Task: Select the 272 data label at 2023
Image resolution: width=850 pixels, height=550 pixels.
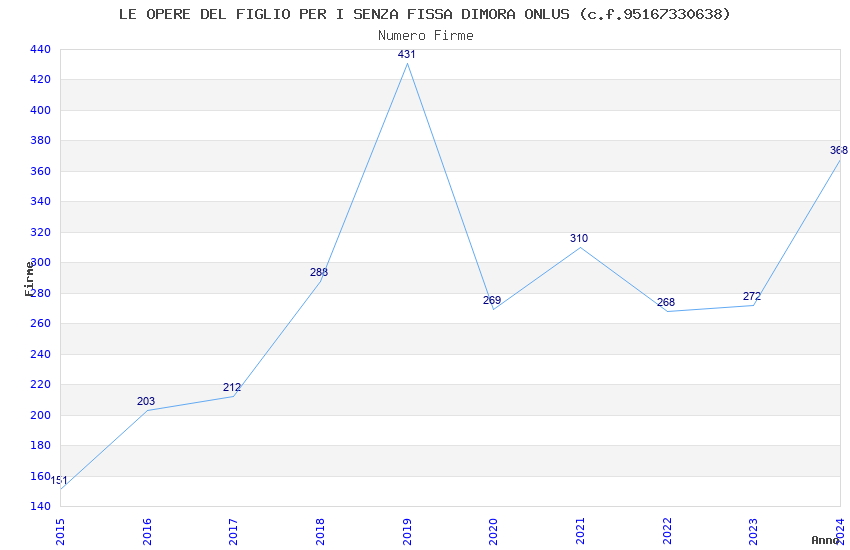Action: [x=752, y=296]
